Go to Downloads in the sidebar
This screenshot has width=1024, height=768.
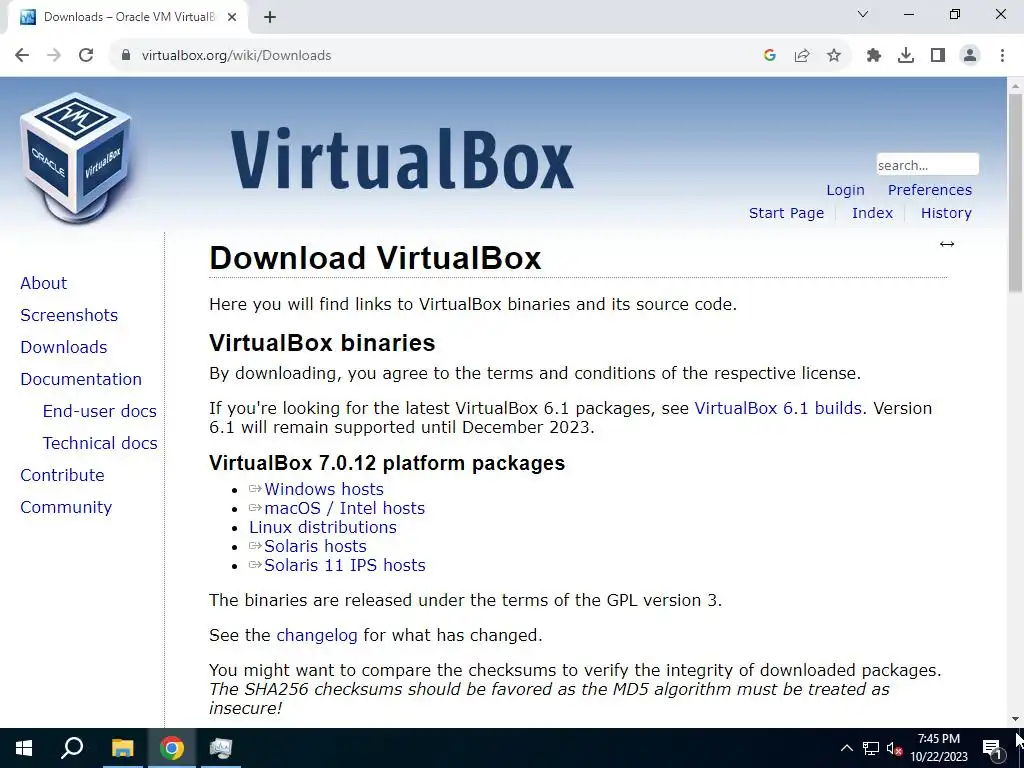coord(64,347)
